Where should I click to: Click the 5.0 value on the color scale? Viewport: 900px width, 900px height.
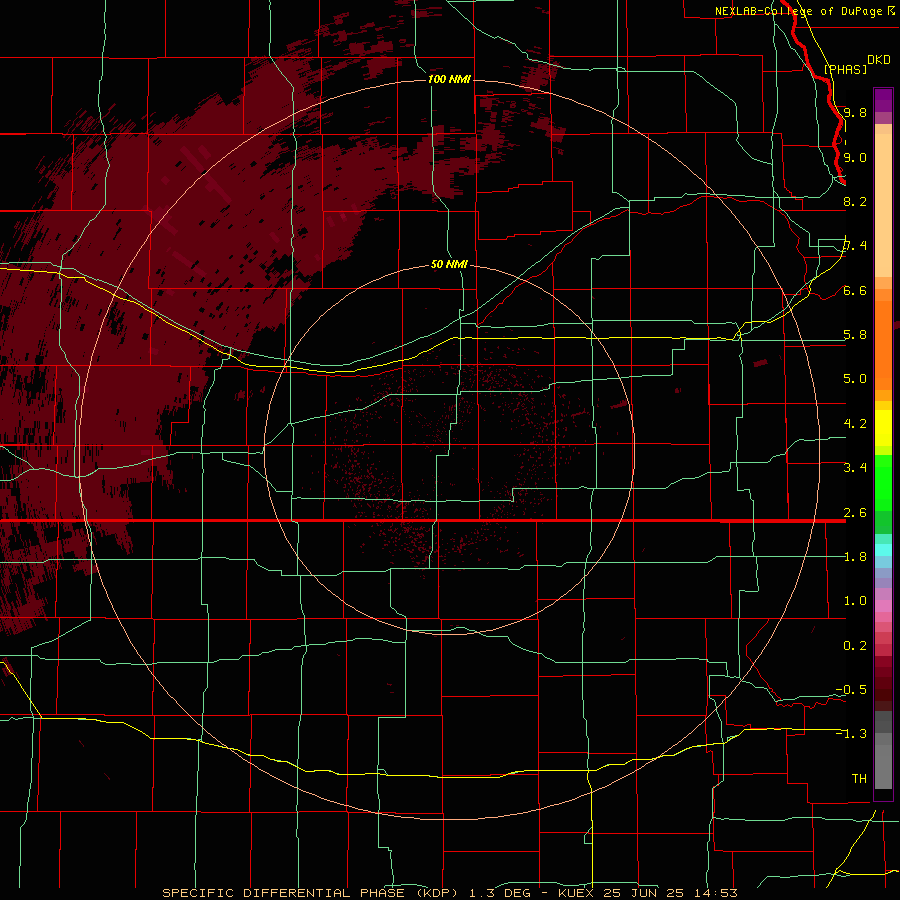[855, 379]
